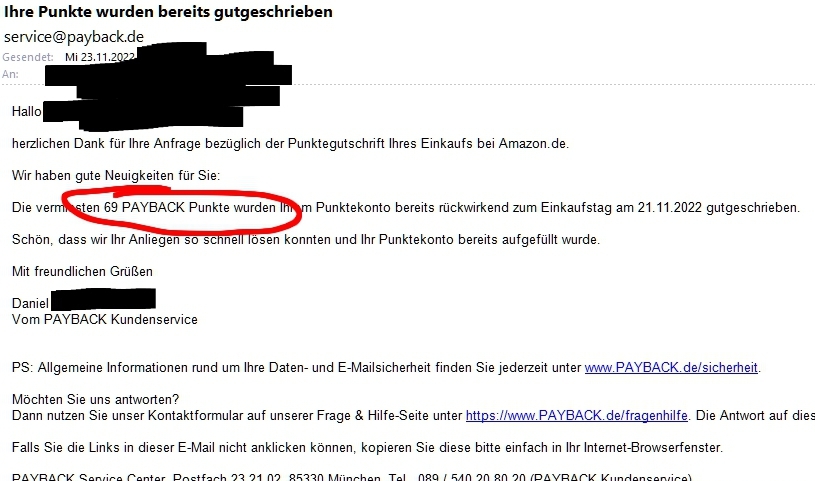Click the sender address service@payback.de
This screenshot has height=481, width=815.
[x=74, y=36]
